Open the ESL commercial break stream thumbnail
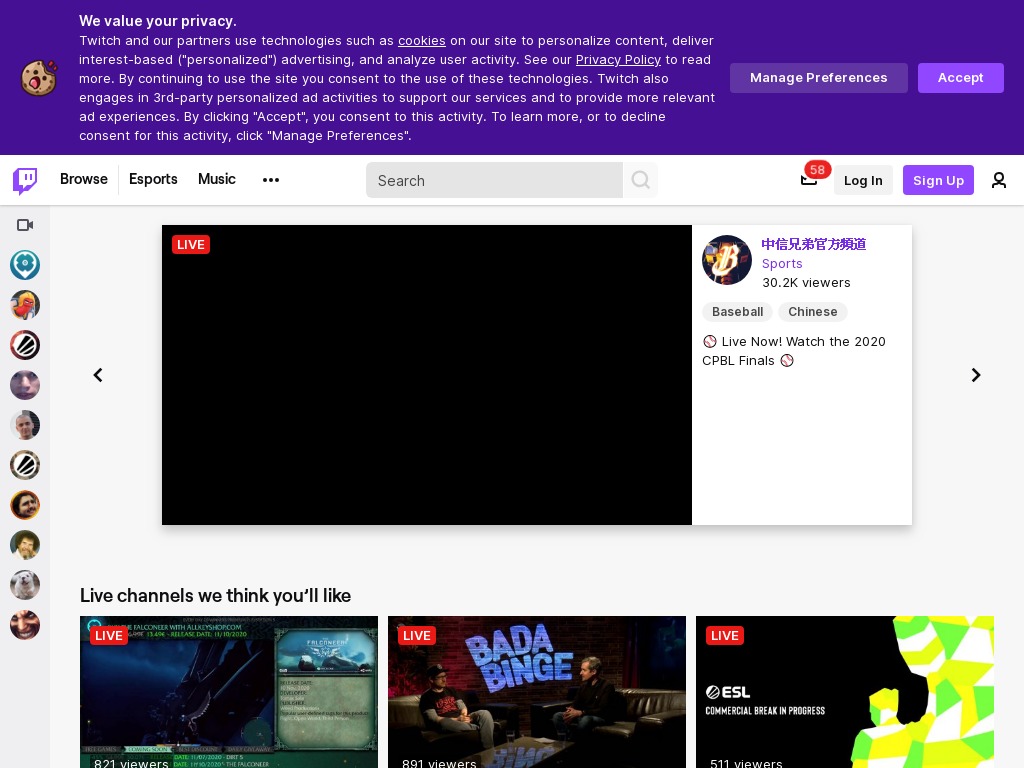Screen dimensions: 1024x768 (845, 692)
